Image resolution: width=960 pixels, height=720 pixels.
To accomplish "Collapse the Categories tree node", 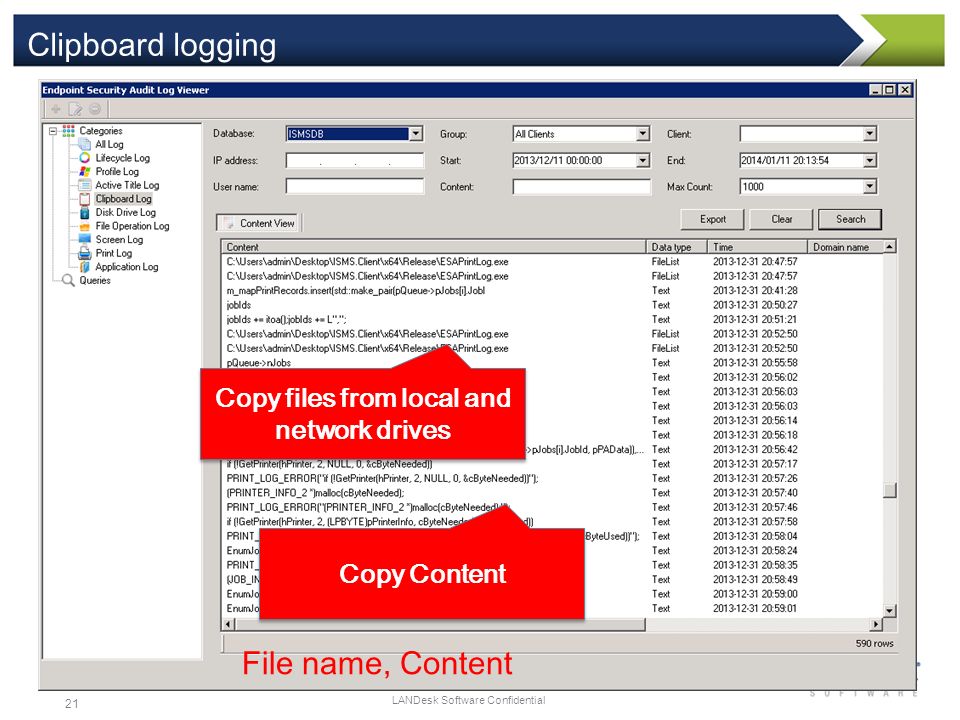I will coord(53,131).
